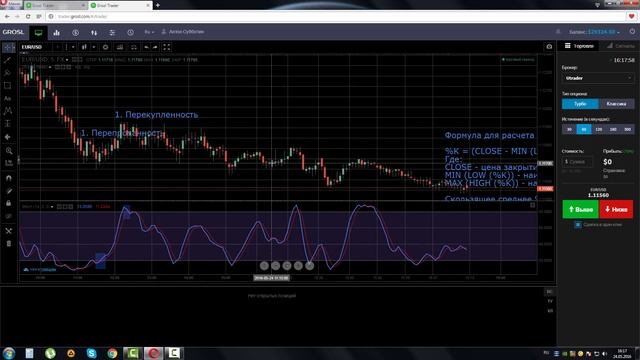The width and height of the screenshot is (640, 360).
Task: Open Skype from the taskbar
Action: [91, 353]
